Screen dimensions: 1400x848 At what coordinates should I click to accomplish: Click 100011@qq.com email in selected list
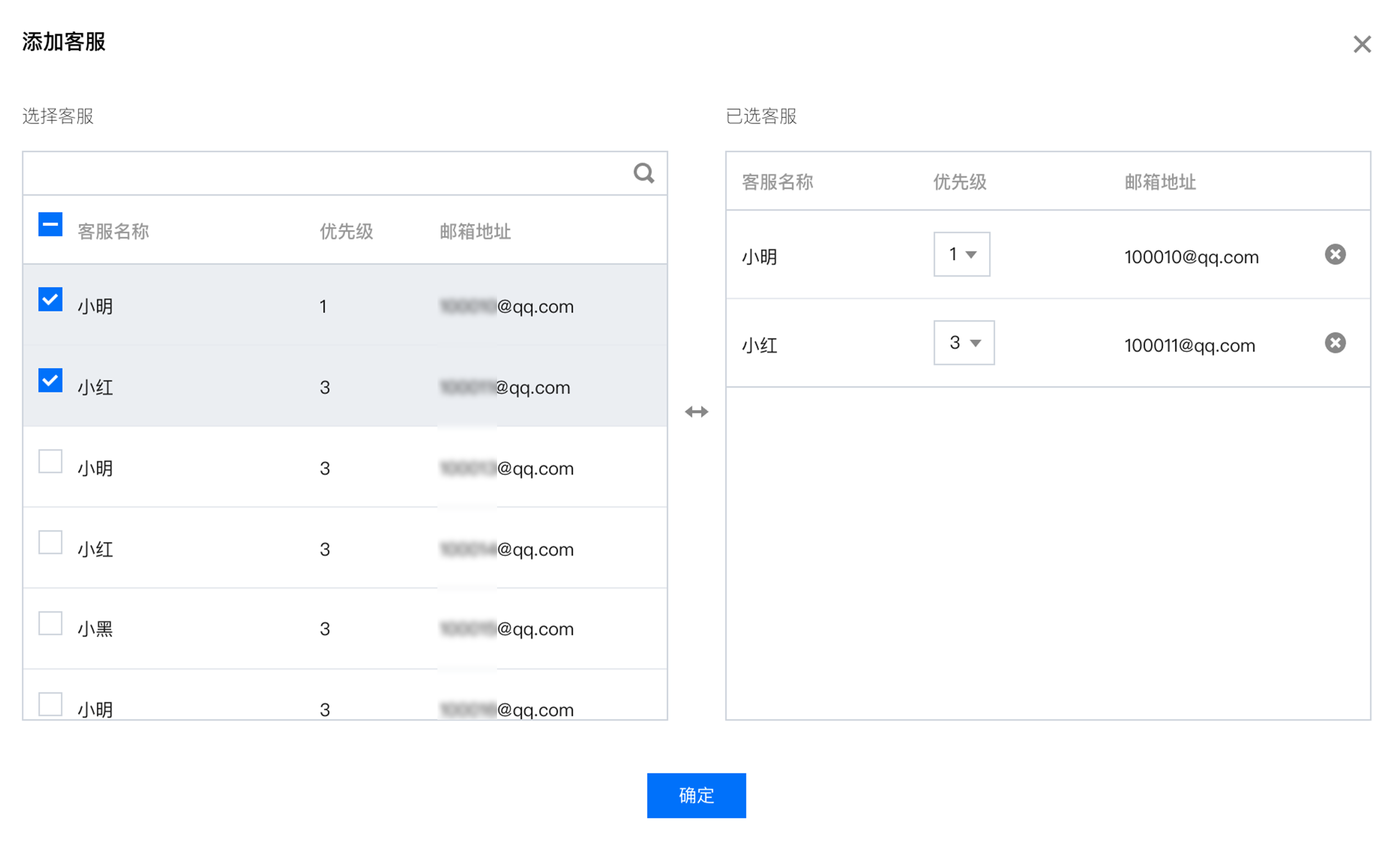point(1189,346)
